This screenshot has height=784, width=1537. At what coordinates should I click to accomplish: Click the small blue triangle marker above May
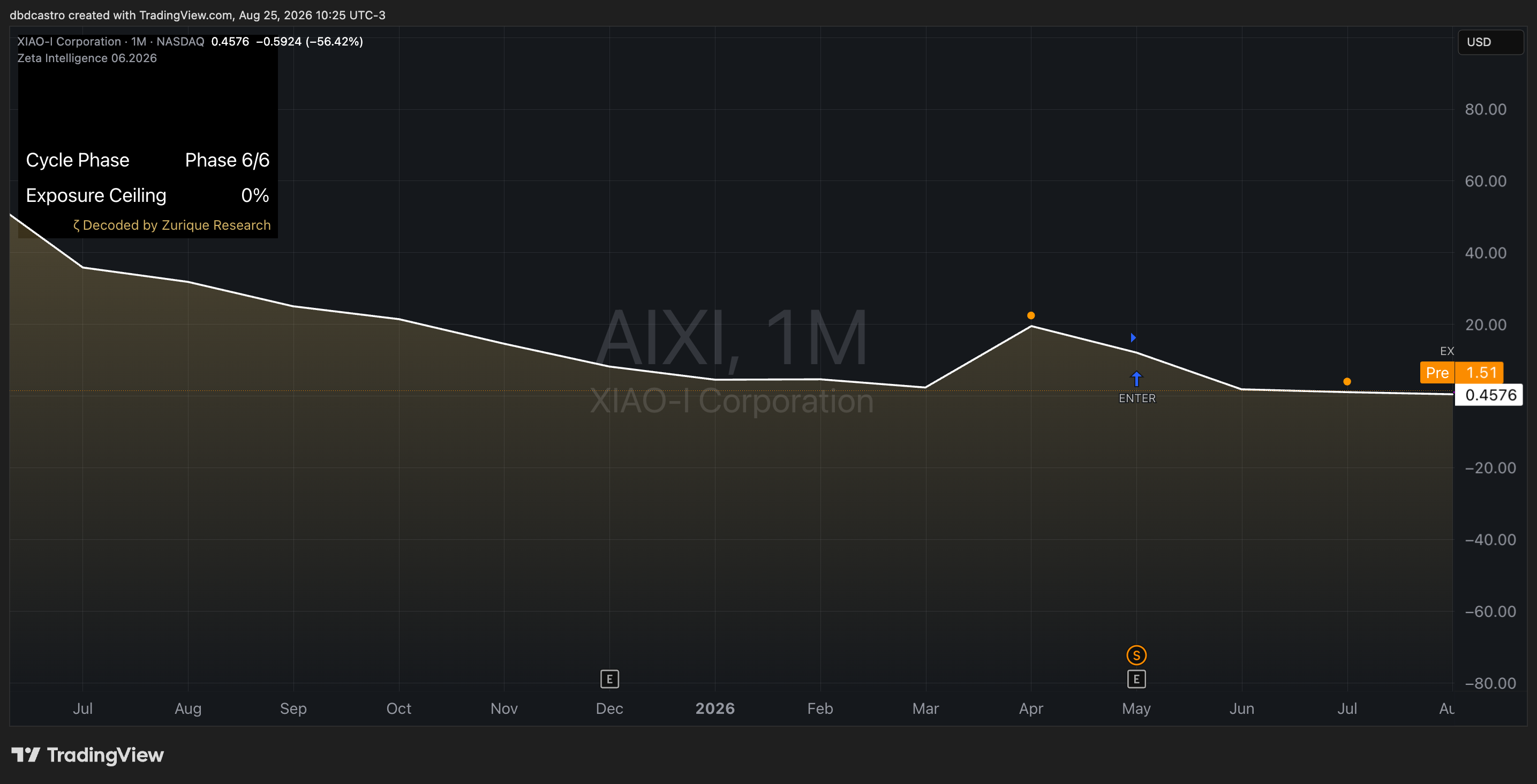tap(1133, 338)
